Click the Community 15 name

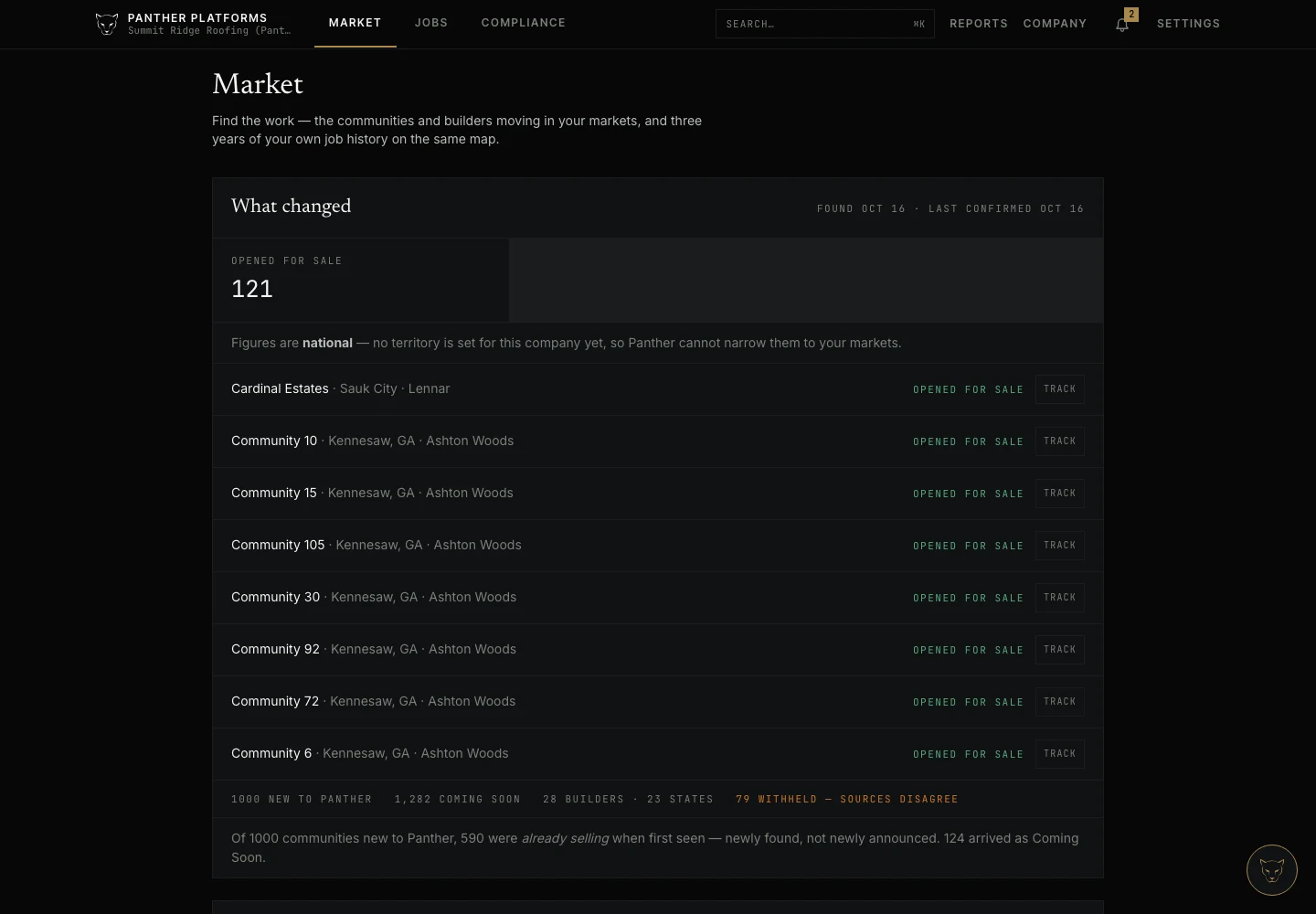coord(274,493)
